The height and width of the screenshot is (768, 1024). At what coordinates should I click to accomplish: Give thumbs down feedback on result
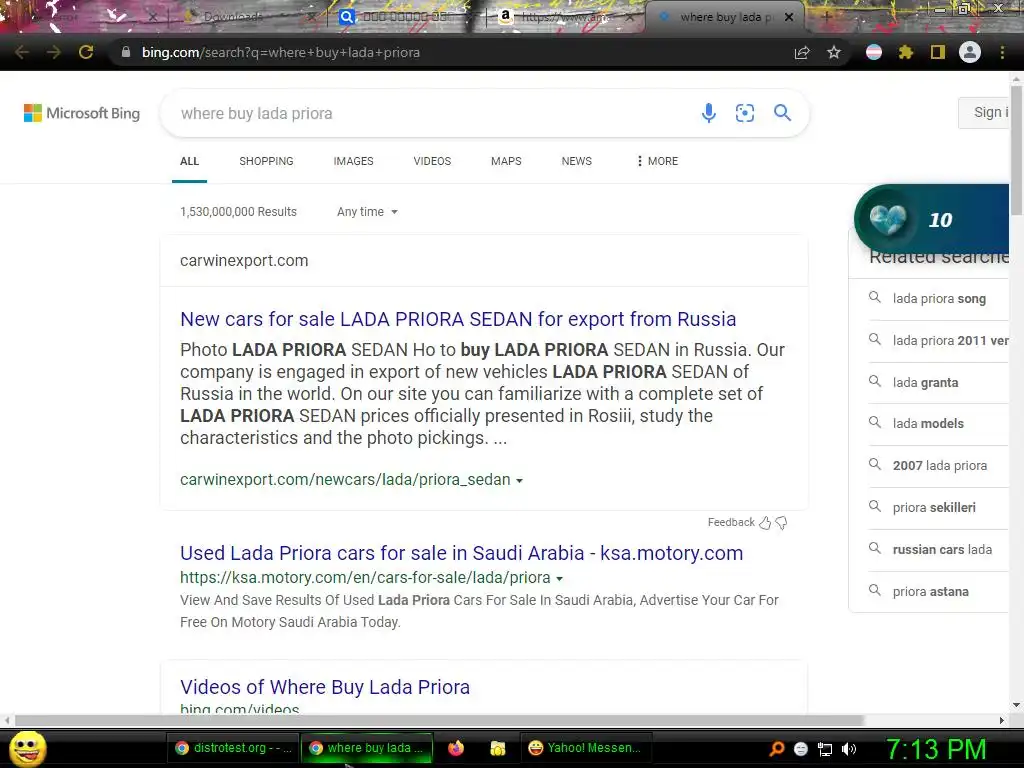point(781,522)
